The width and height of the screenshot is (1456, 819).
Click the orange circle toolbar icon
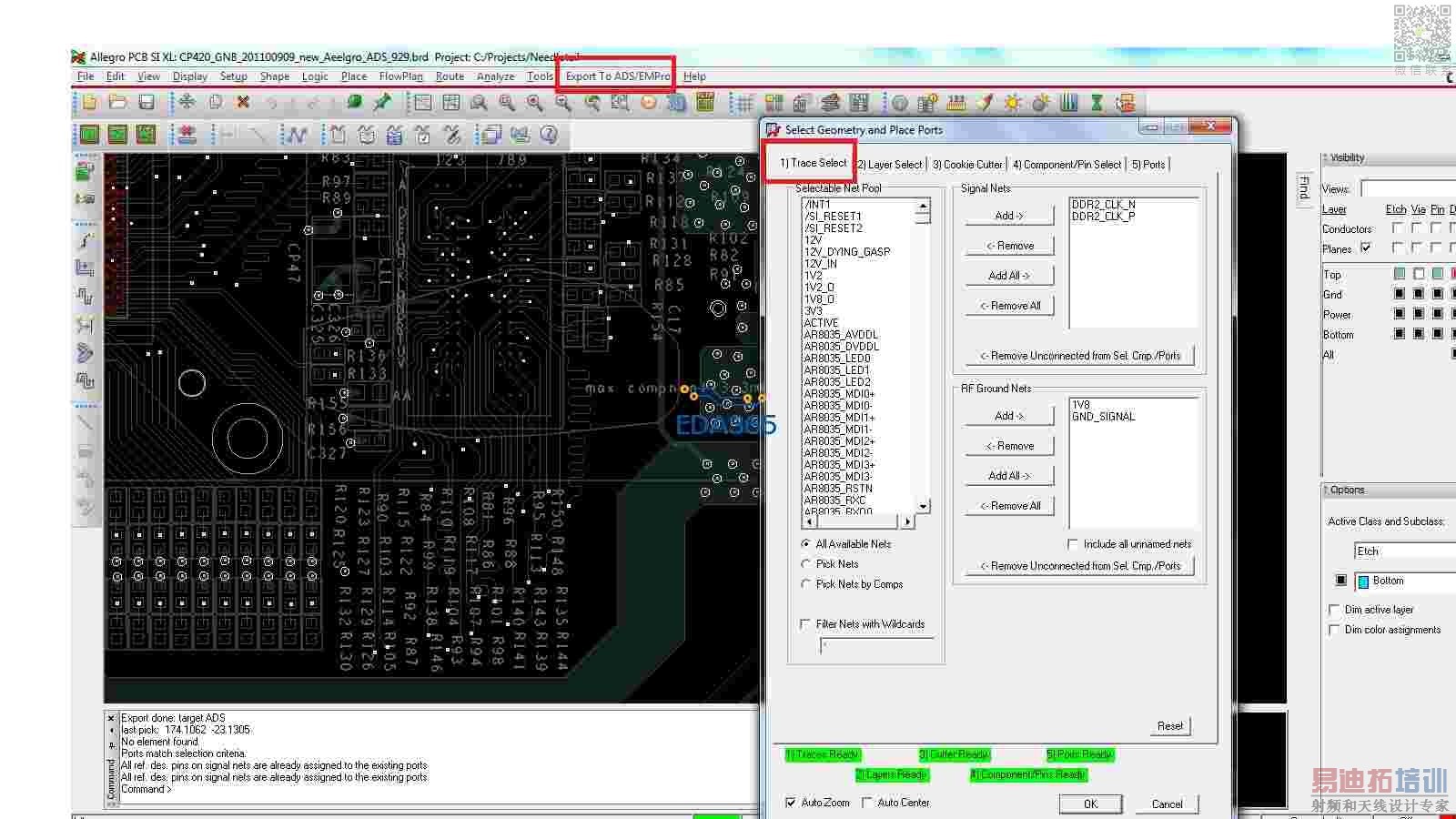click(648, 103)
